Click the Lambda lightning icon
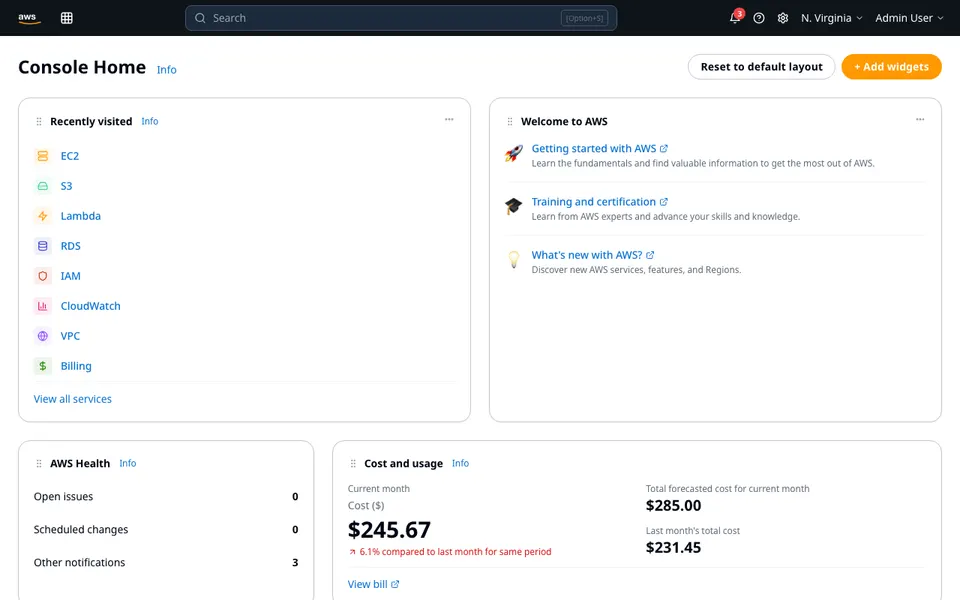 (x=42, y=216)
